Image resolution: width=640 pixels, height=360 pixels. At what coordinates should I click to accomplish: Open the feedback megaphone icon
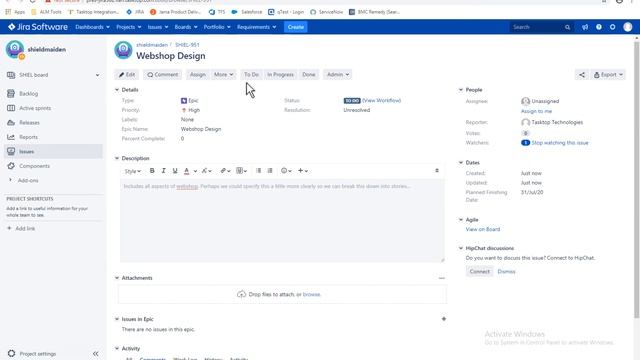(x=585, y=27)
